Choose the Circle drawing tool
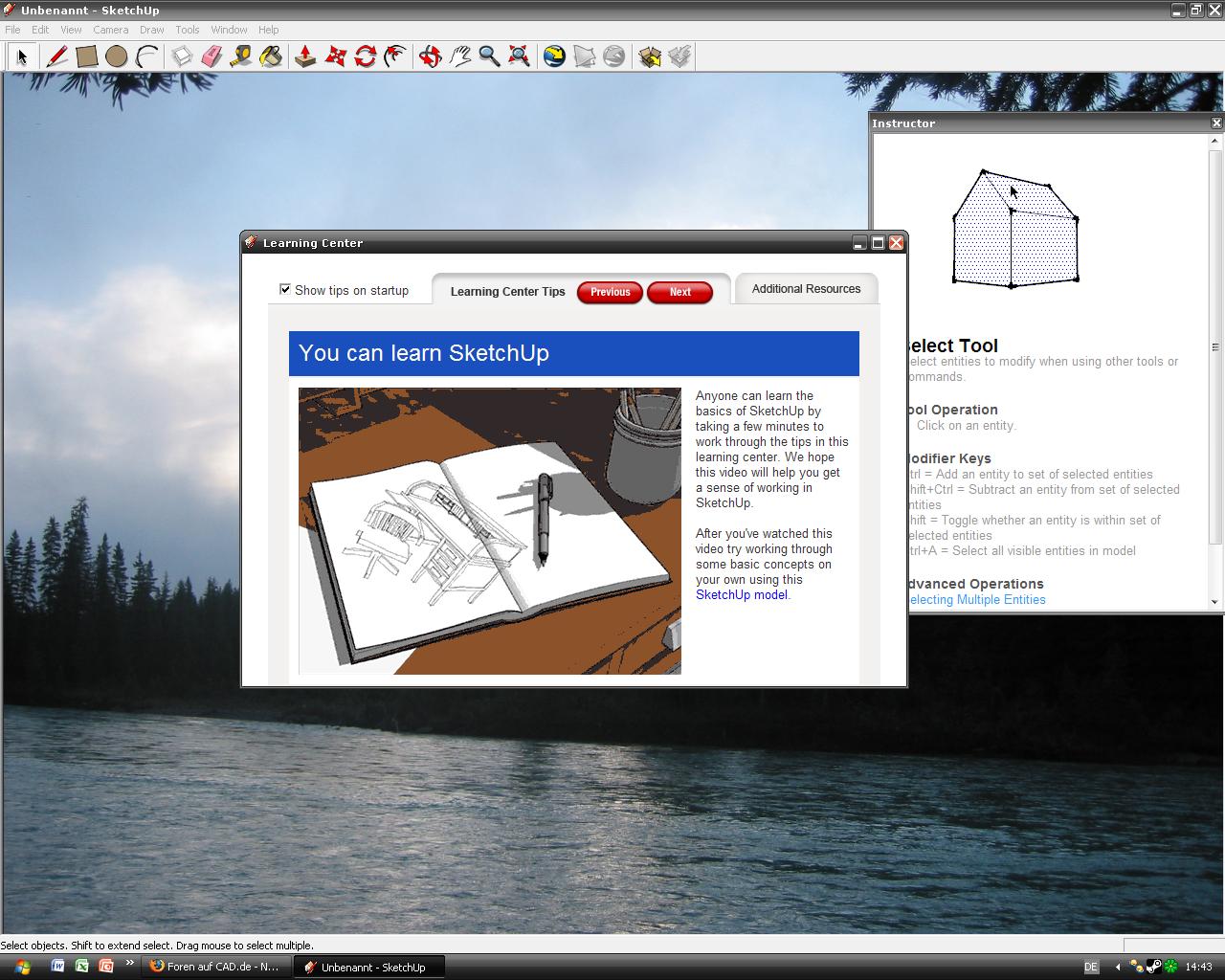 [116, 57]
